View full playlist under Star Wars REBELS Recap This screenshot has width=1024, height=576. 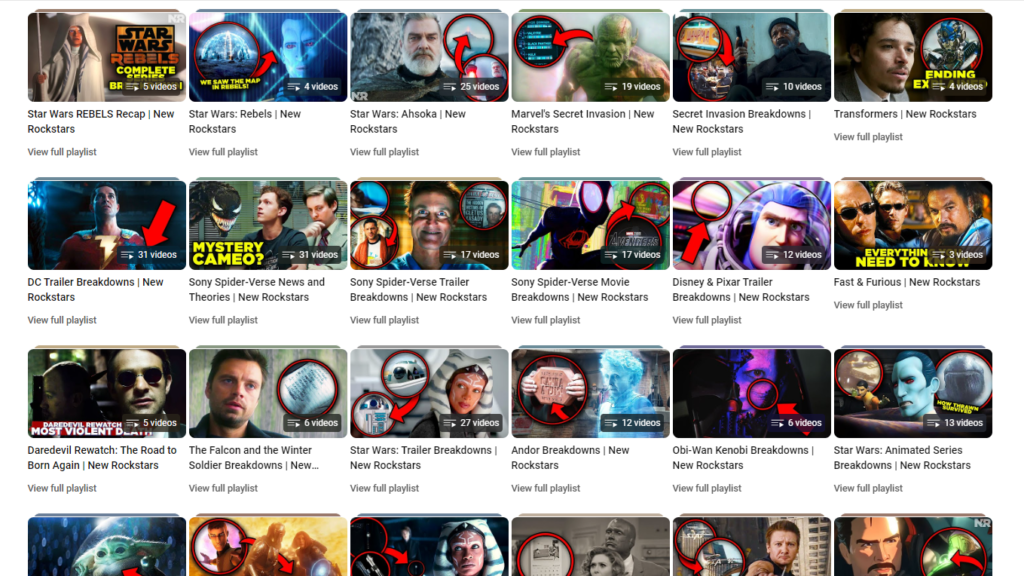(x=62, y=152)
